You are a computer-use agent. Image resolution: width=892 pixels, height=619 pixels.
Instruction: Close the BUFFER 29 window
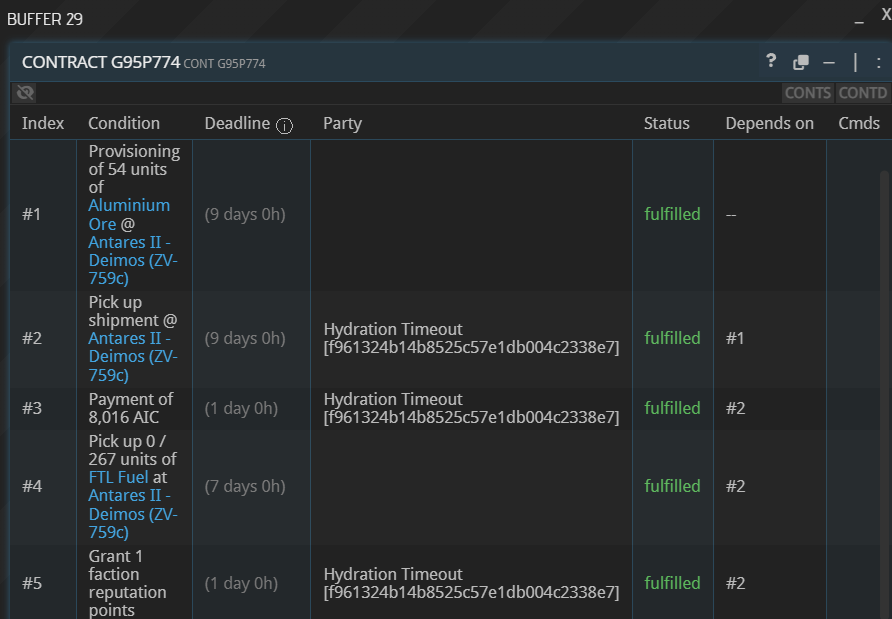(x=886, y=15)
